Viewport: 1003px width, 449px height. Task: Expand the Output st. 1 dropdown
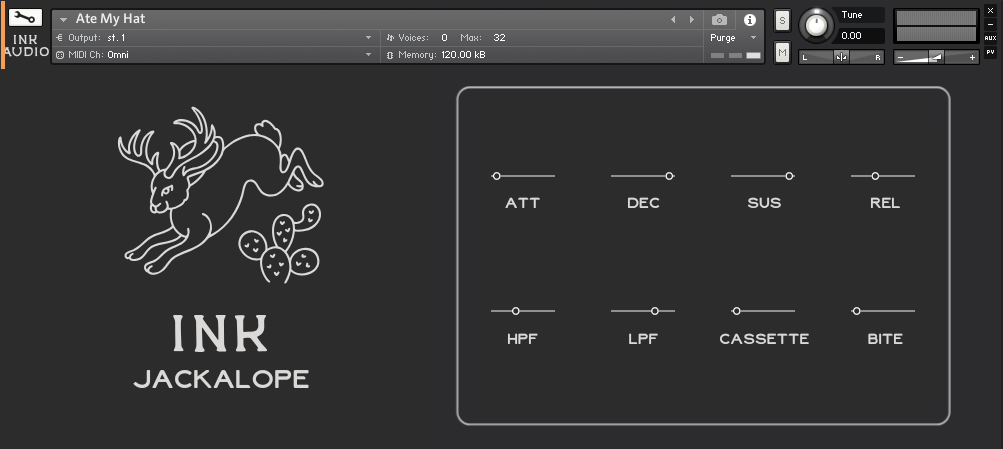[x=368, y=38]
